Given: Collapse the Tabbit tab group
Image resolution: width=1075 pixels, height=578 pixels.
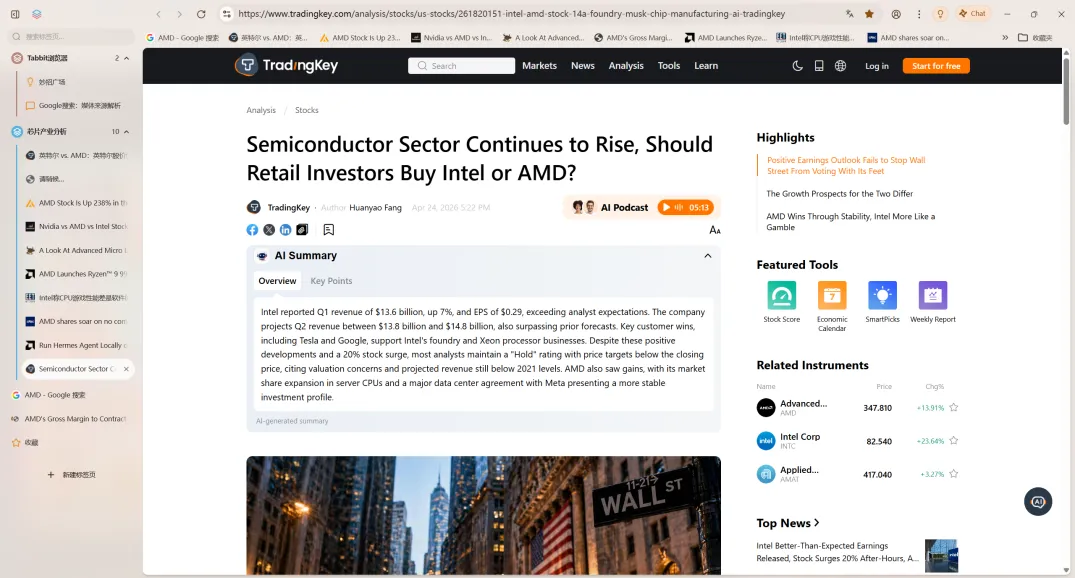Looking at the screenshot, I should pyautogui.click(x=126, y=58).
